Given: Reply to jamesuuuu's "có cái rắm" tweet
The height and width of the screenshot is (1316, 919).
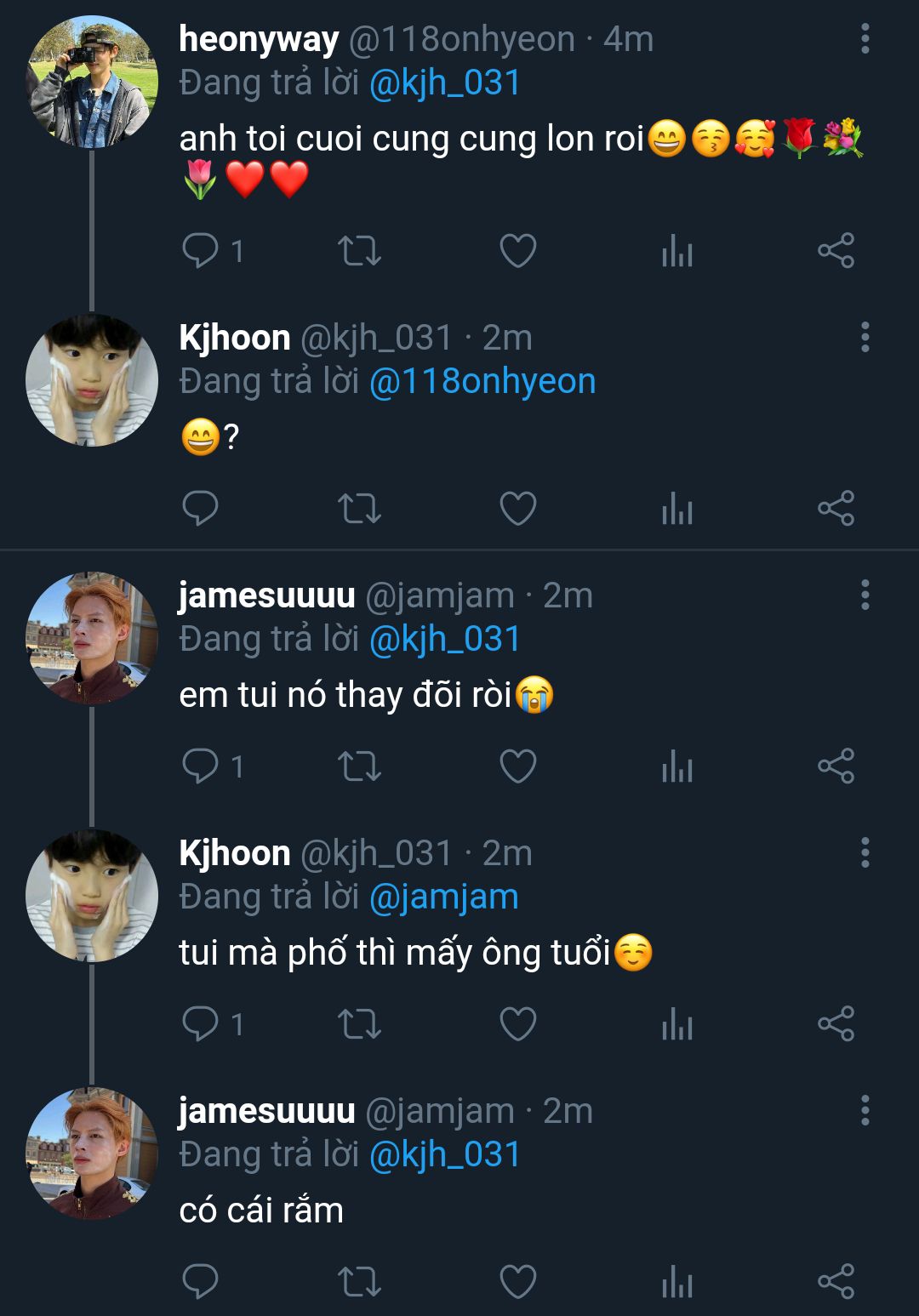Looking at the screenshot, I should 201,1281.
